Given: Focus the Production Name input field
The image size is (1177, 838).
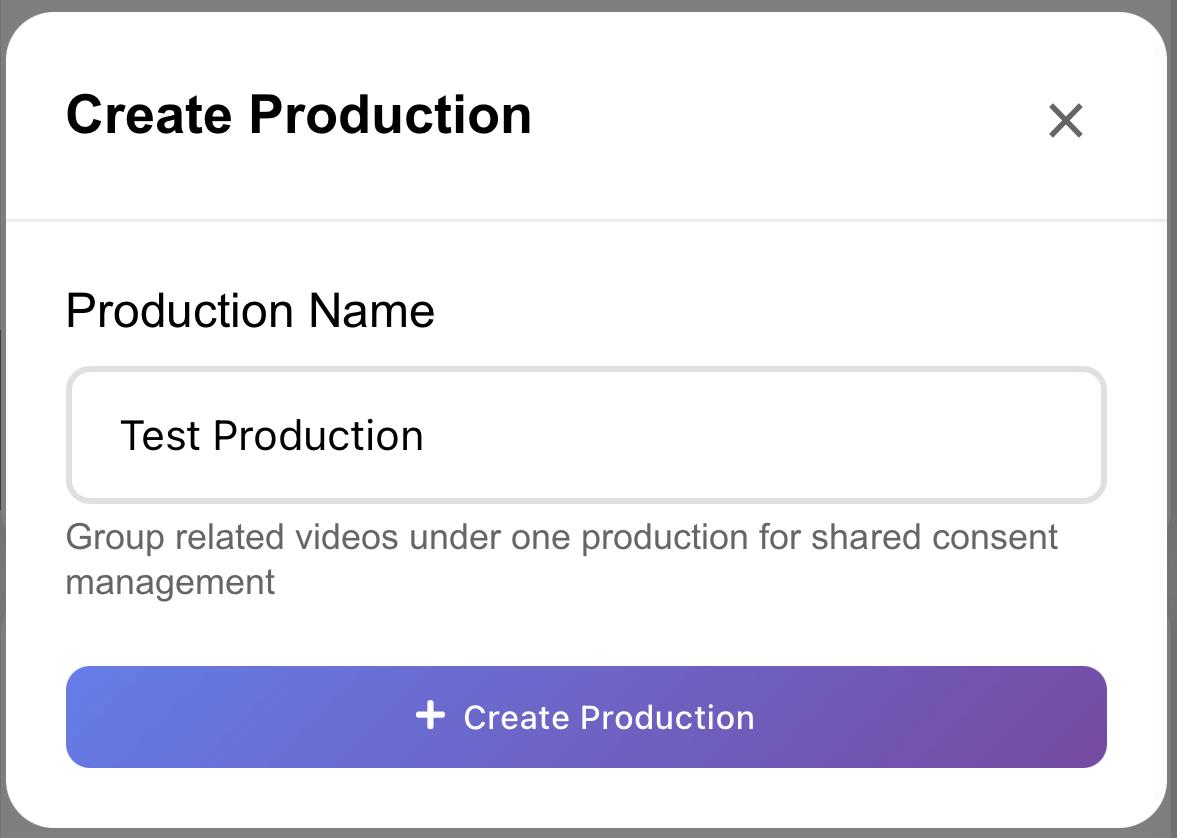Looking at the screenshot, I should (x=586, y=436).
